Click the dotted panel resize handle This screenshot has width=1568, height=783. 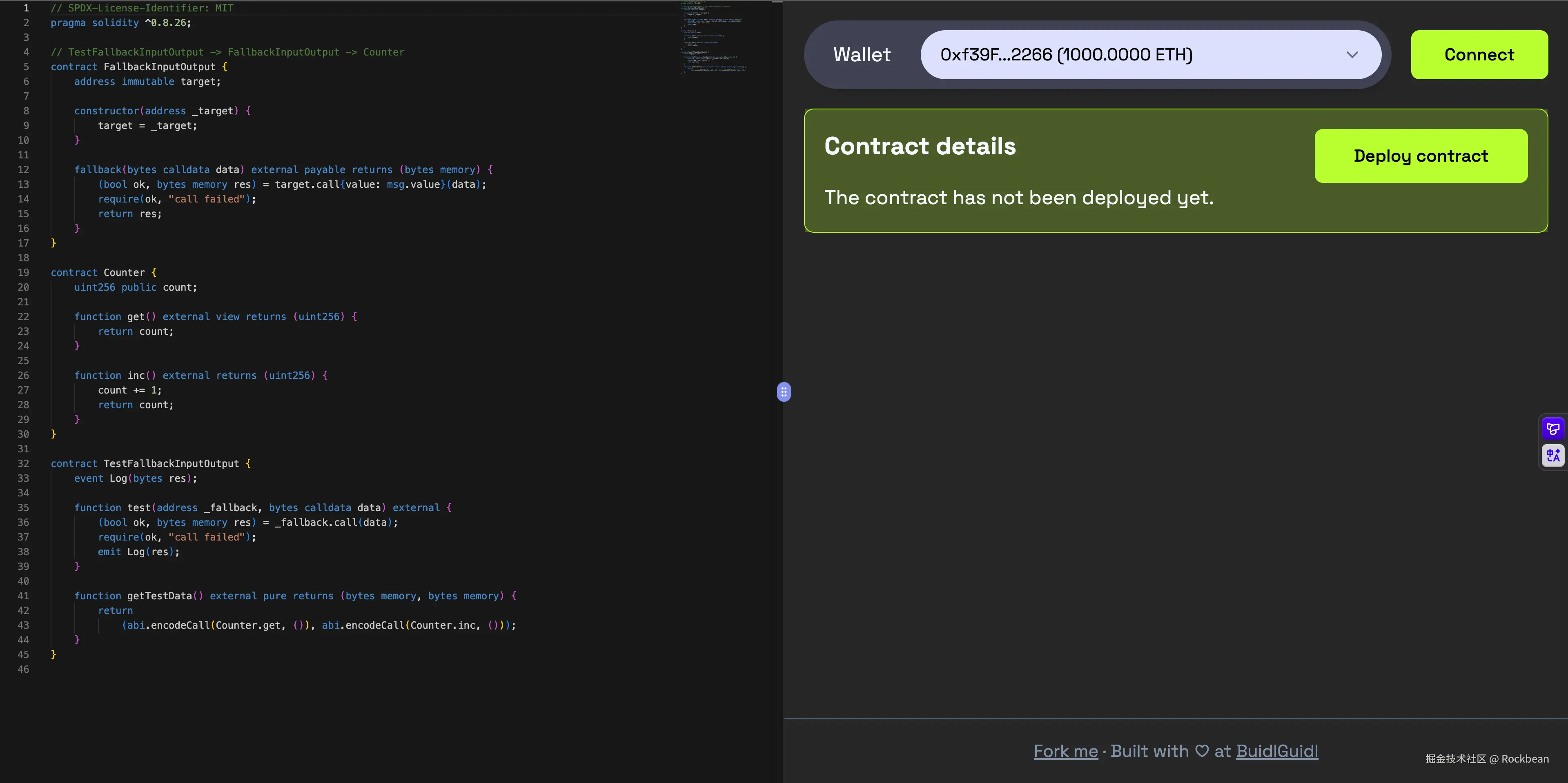[x=784, y=392]
